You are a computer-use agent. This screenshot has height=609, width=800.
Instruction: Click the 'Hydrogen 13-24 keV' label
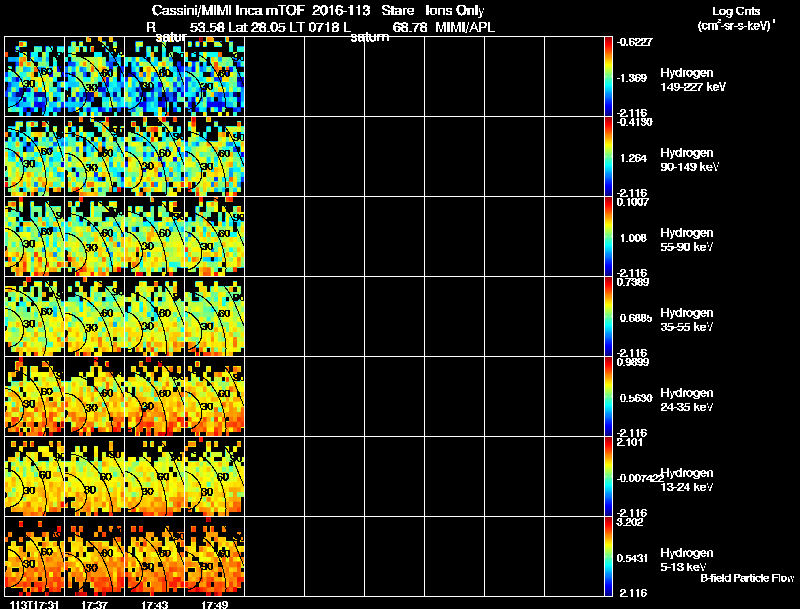687,480
